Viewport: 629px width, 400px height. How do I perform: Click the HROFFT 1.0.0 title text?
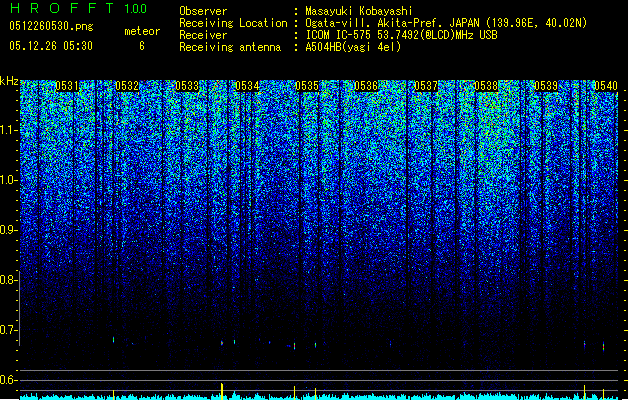click(x=79, y=8)
